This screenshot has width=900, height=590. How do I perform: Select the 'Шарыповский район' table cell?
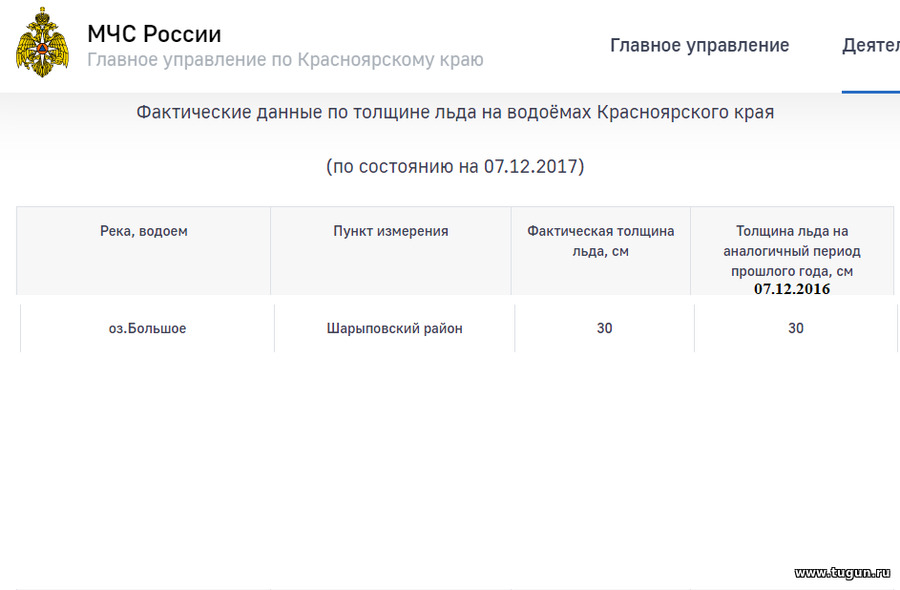pos(394,328)
